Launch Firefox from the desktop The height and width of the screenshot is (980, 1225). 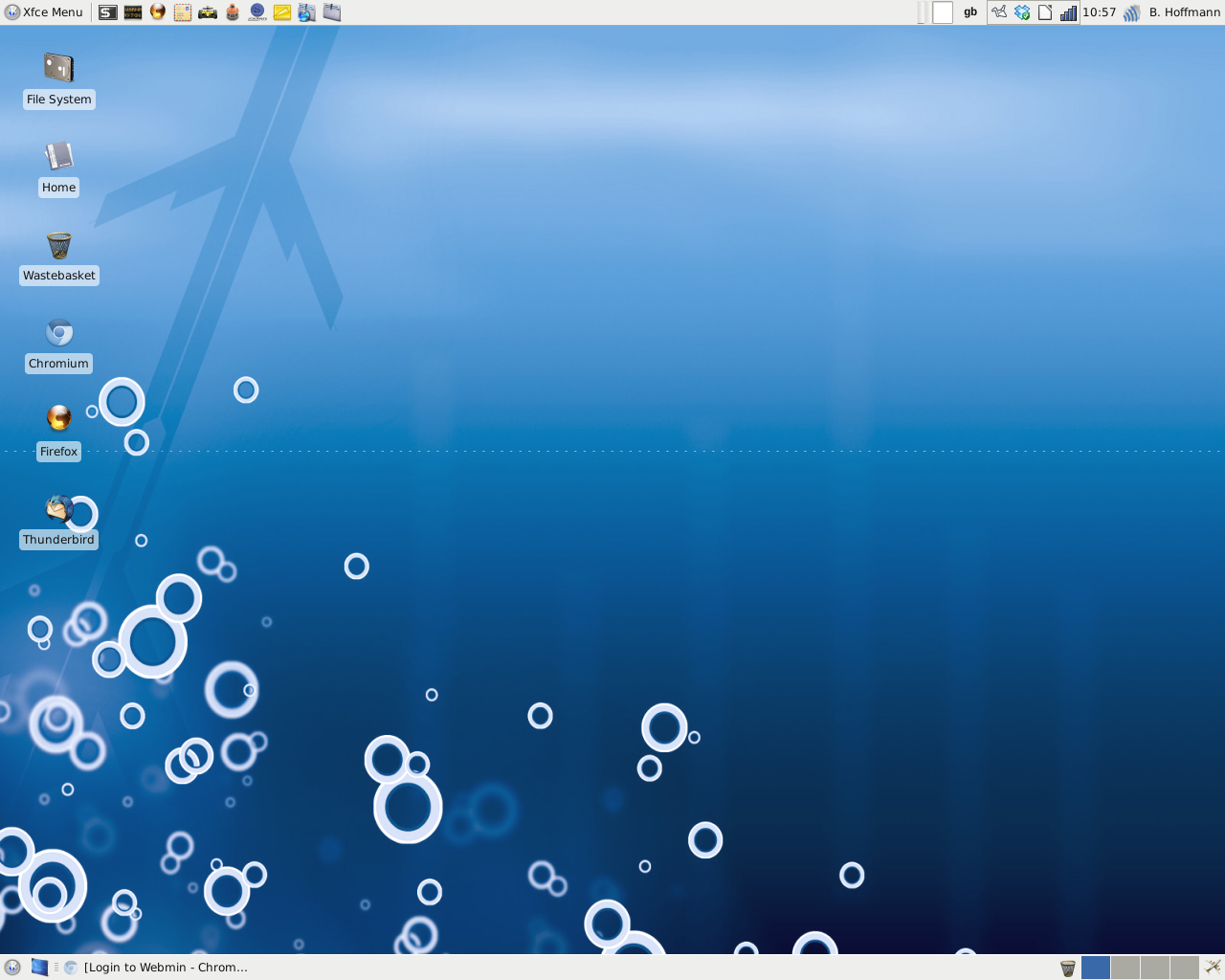58,416
